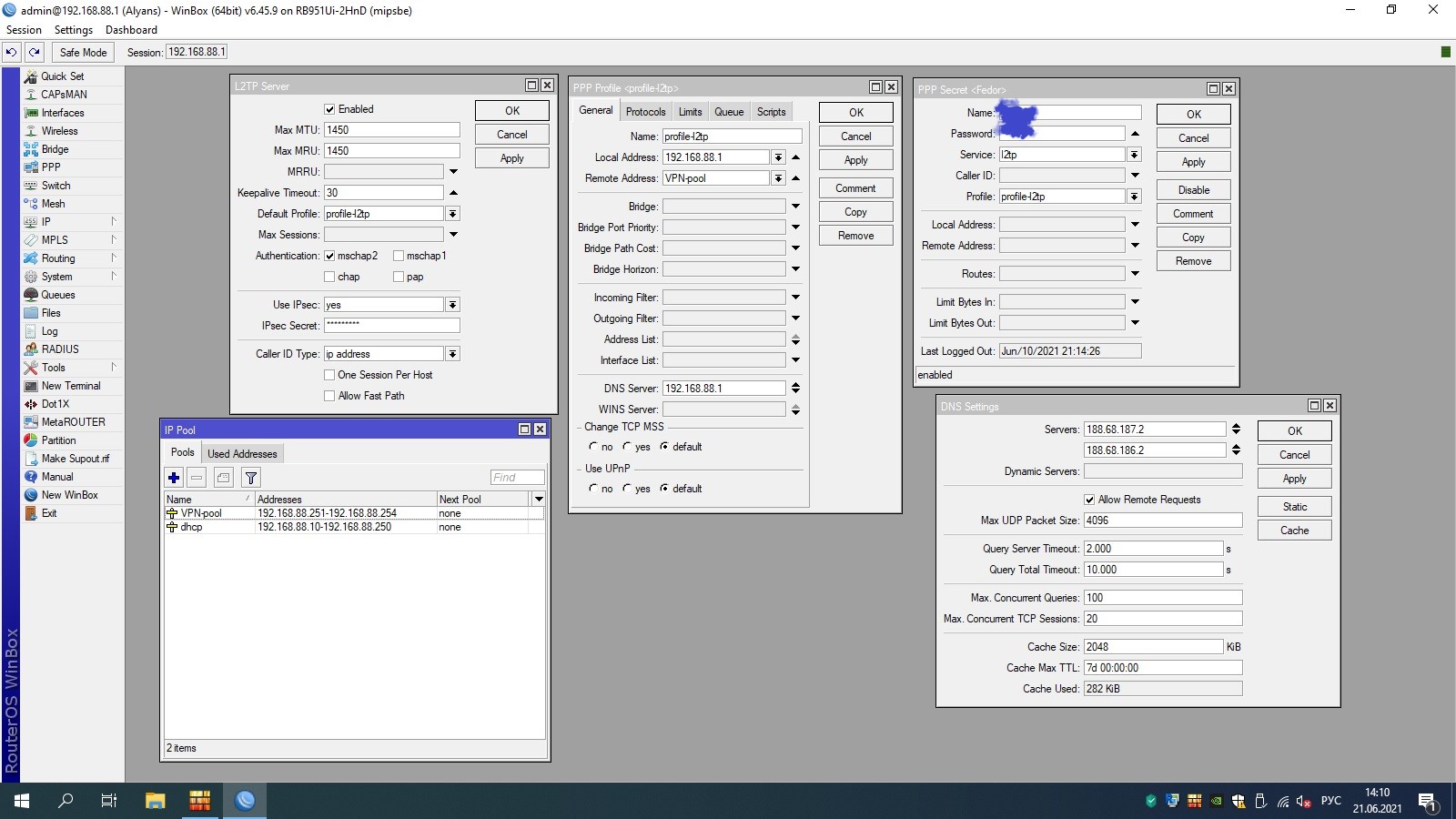The width and height of the screenshot is (1456, 819).
Task: Open Remote Address dropdown in PPP Profile
Action: [778, 178]
